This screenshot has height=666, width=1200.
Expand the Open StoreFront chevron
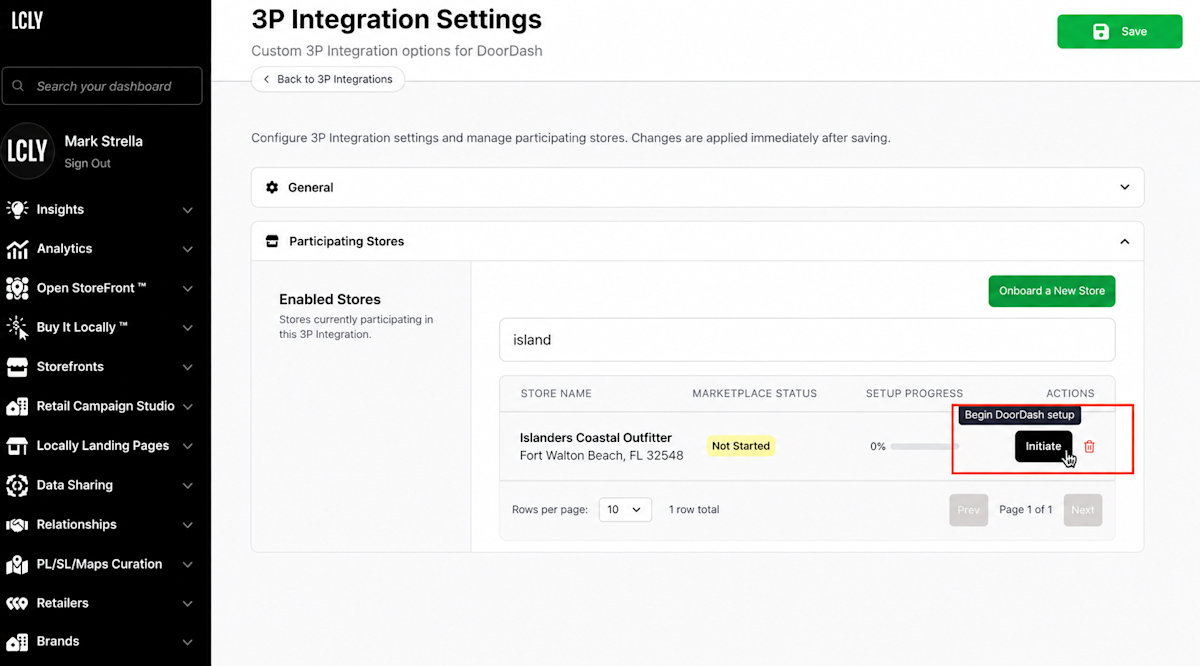coord(188,289)
